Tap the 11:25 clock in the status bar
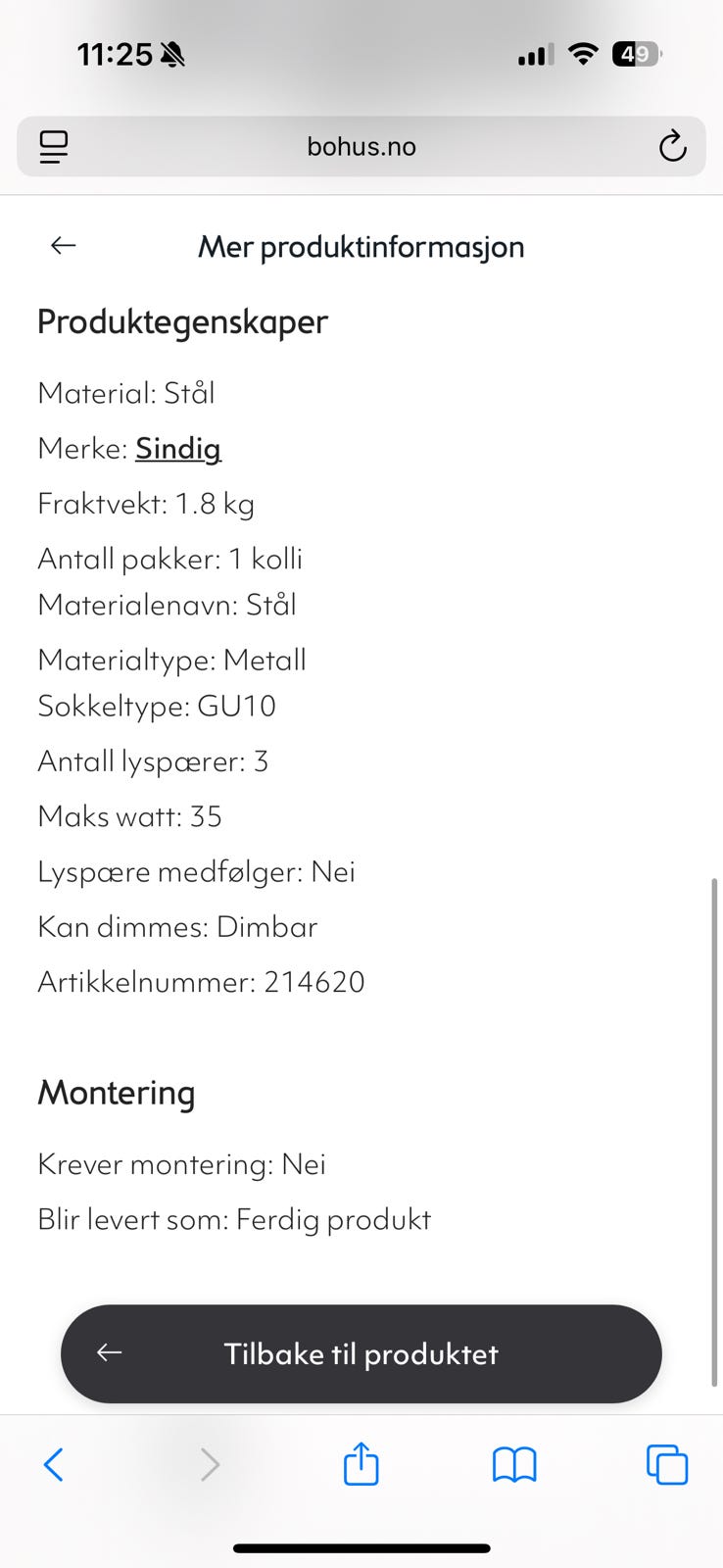Screen dimensions: 723x1568 (115, 55)
